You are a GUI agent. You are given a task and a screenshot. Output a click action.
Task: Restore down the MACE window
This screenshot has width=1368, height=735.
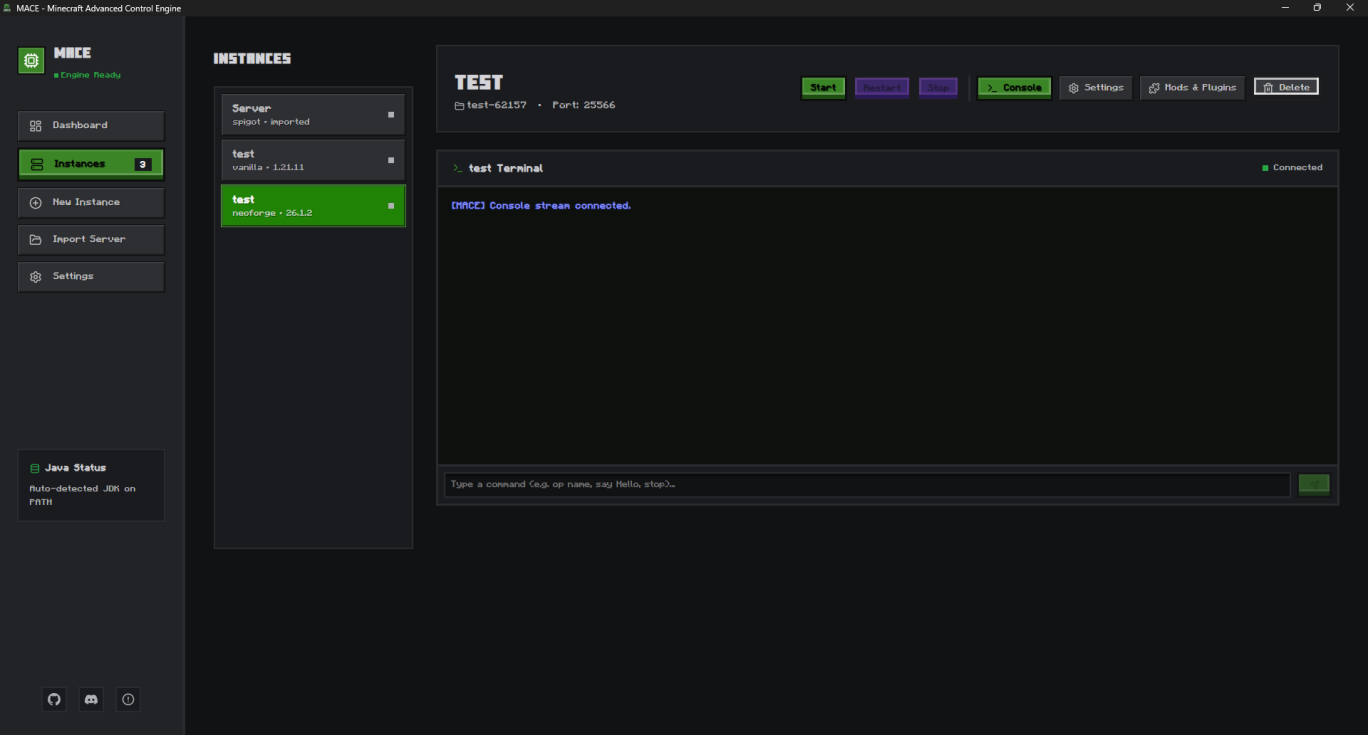pyautogui.click(x=1317, y=7)
